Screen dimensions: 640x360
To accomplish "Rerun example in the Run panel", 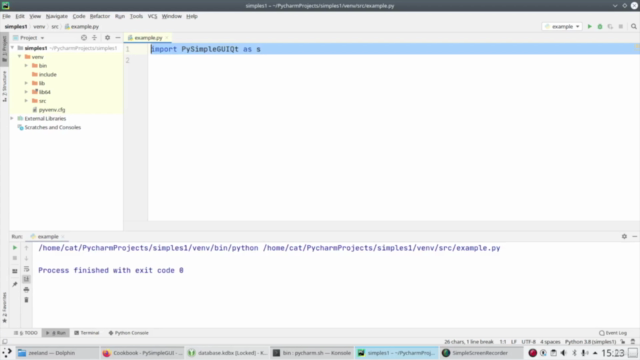I will tap(15, 248).
